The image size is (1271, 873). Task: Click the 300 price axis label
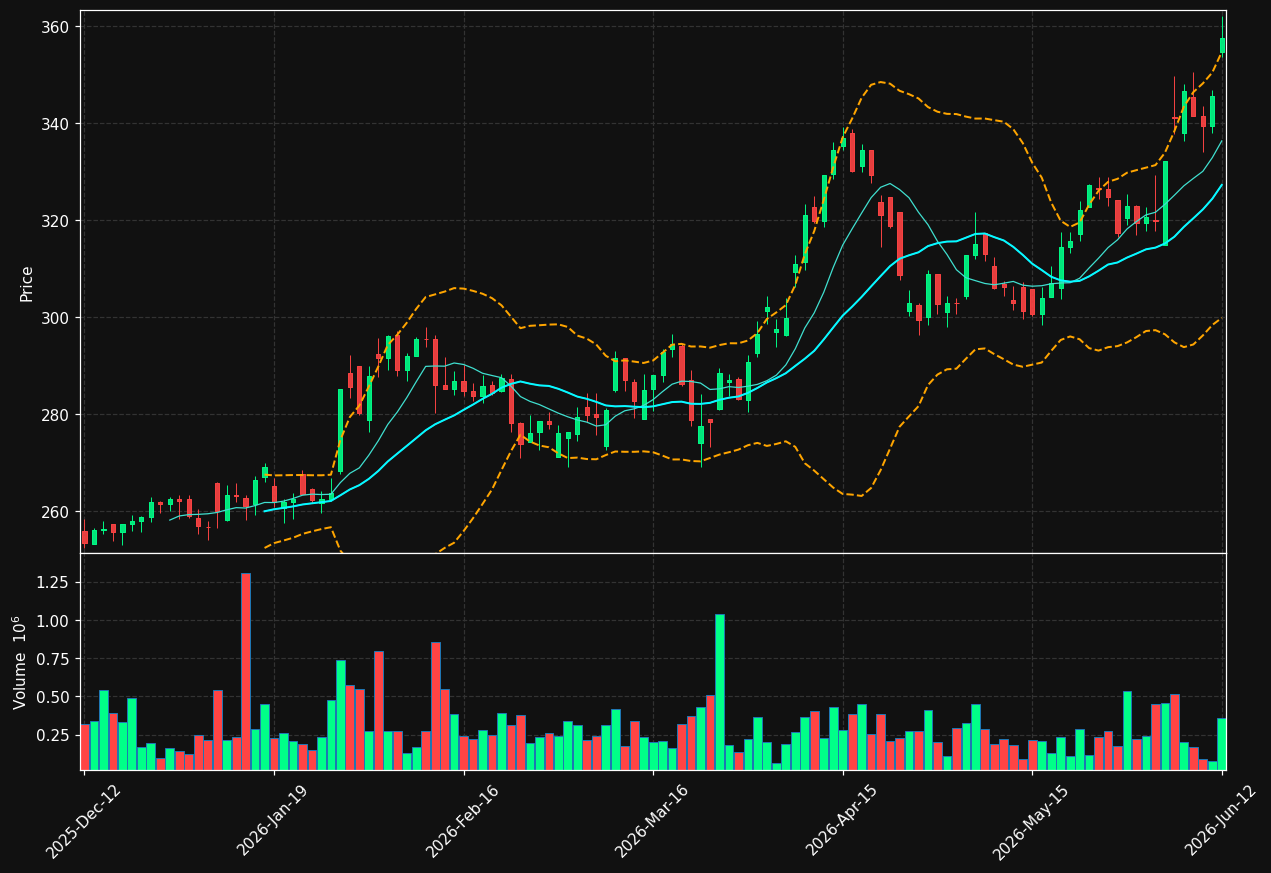click(55, 318)
